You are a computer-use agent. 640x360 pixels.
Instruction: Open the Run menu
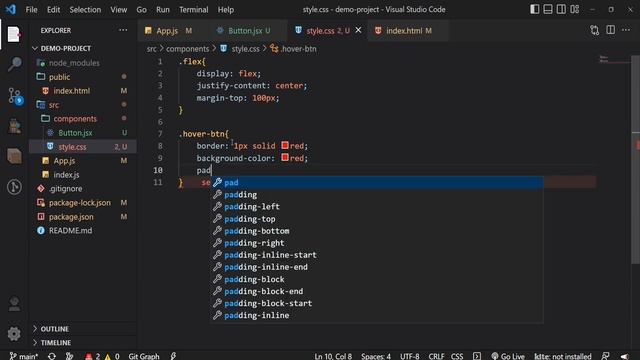pos(162,9)
